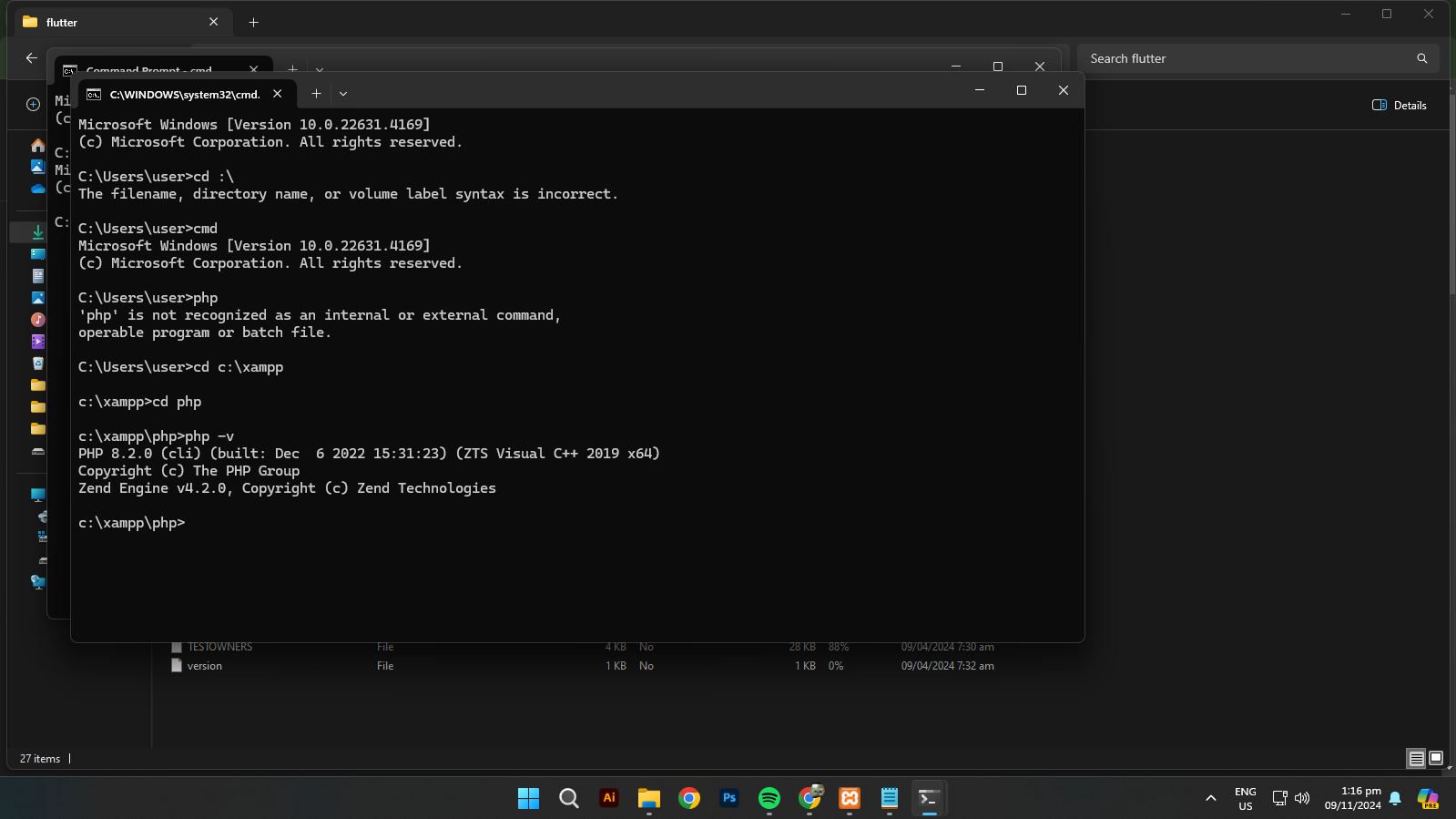Launch Adobe Illustrator from the taskbar

pyautogui.click(x=609, y=798)
